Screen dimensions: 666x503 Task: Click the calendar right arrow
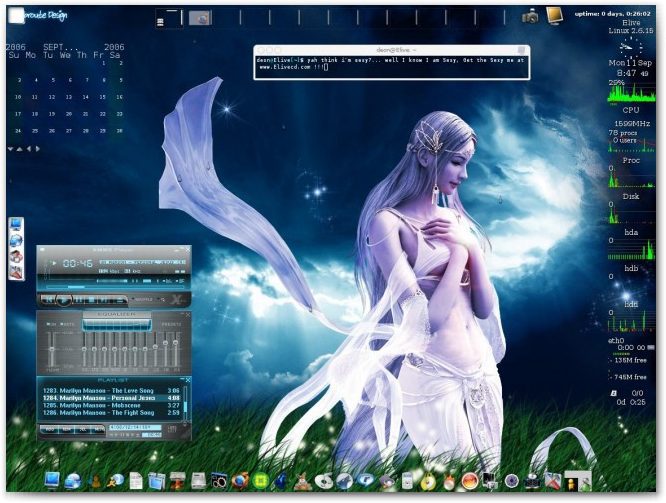click(38, 149)
